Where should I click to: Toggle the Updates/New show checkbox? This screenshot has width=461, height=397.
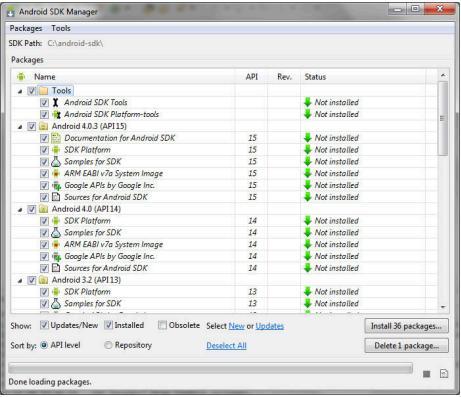click(44, 325)
